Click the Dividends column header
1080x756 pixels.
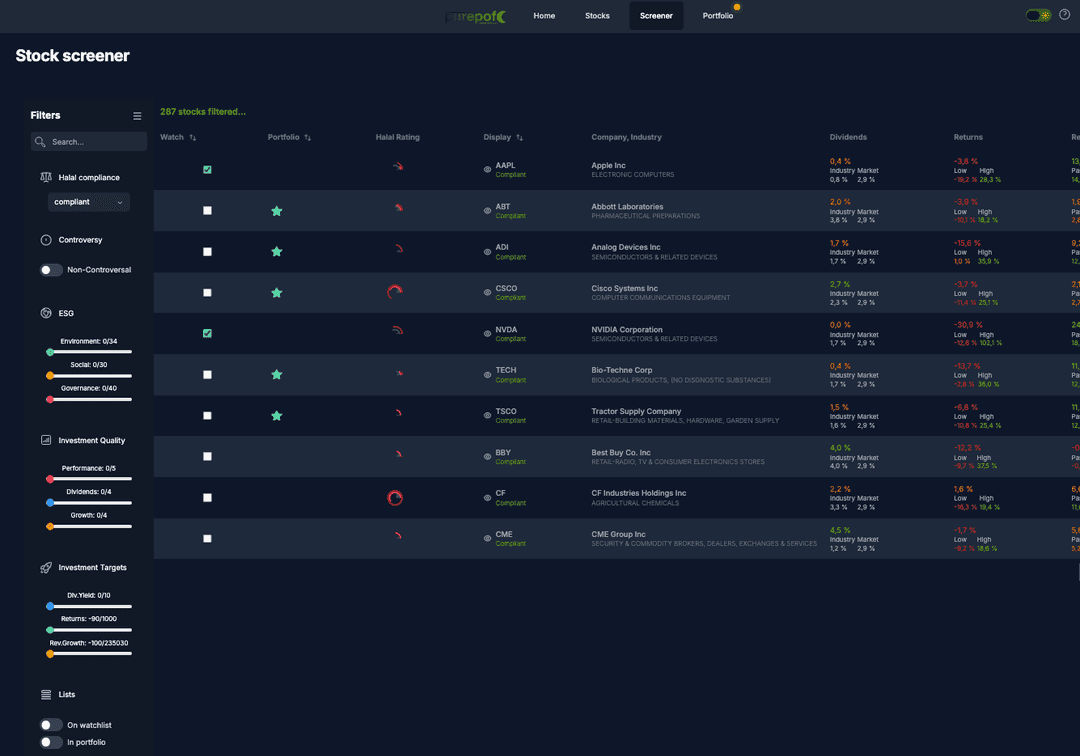pos(848,137)
